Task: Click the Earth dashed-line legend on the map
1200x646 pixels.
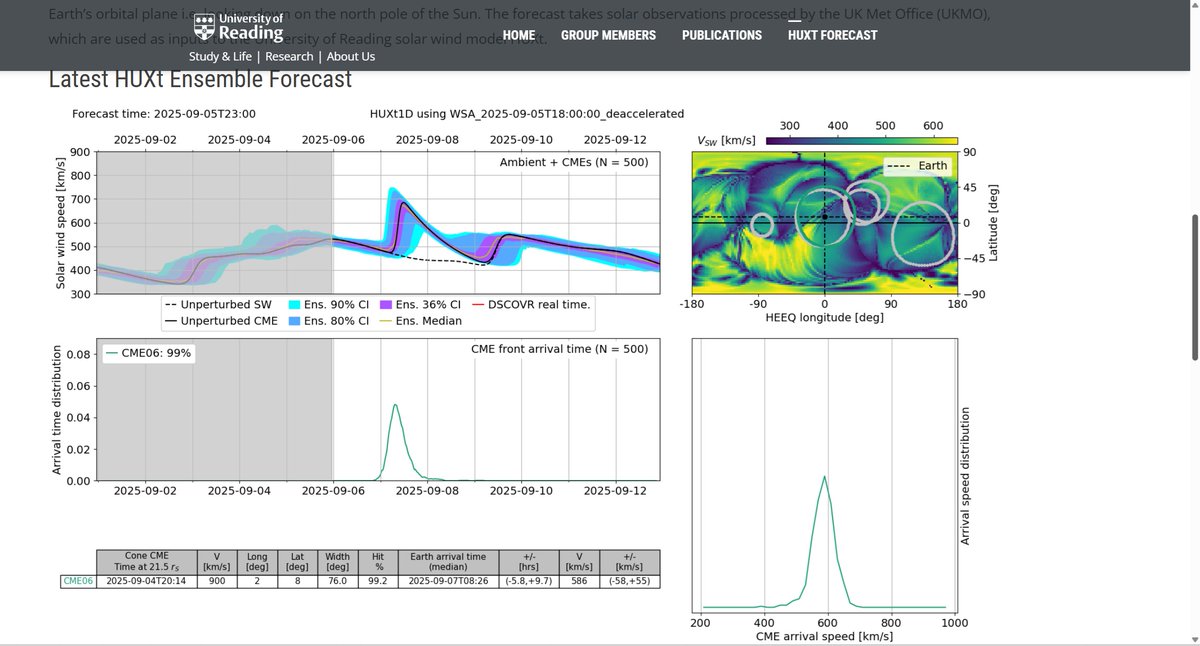Action: (x=900, y=165)
